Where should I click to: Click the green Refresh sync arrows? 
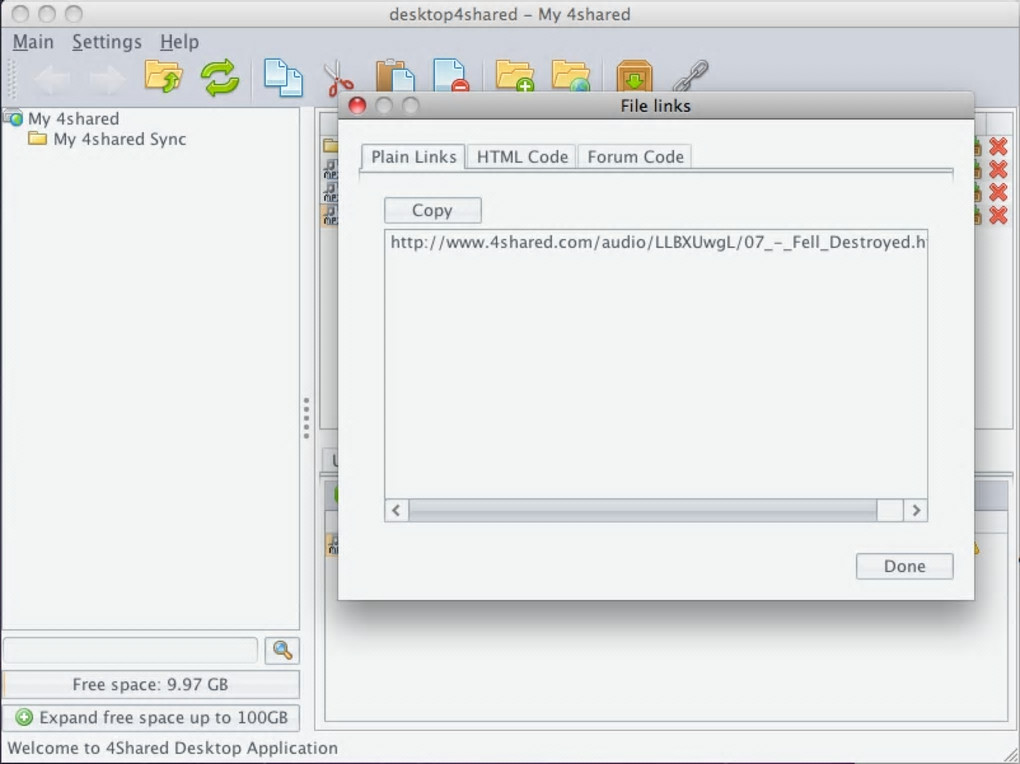(220, 78)
